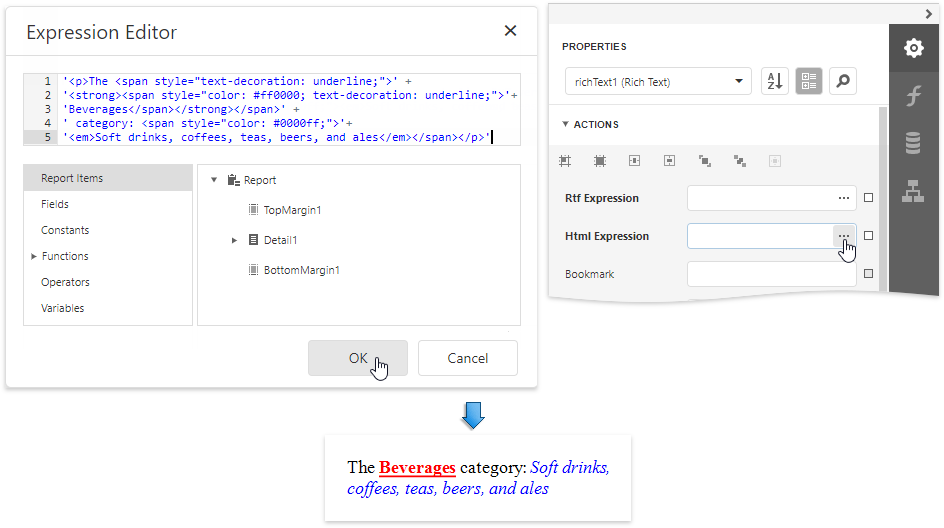Image resolution: width=944 pixels, height=528 pixels.
Task: Toggle the square marker beside Bookmark
Action: pos(868,274)
